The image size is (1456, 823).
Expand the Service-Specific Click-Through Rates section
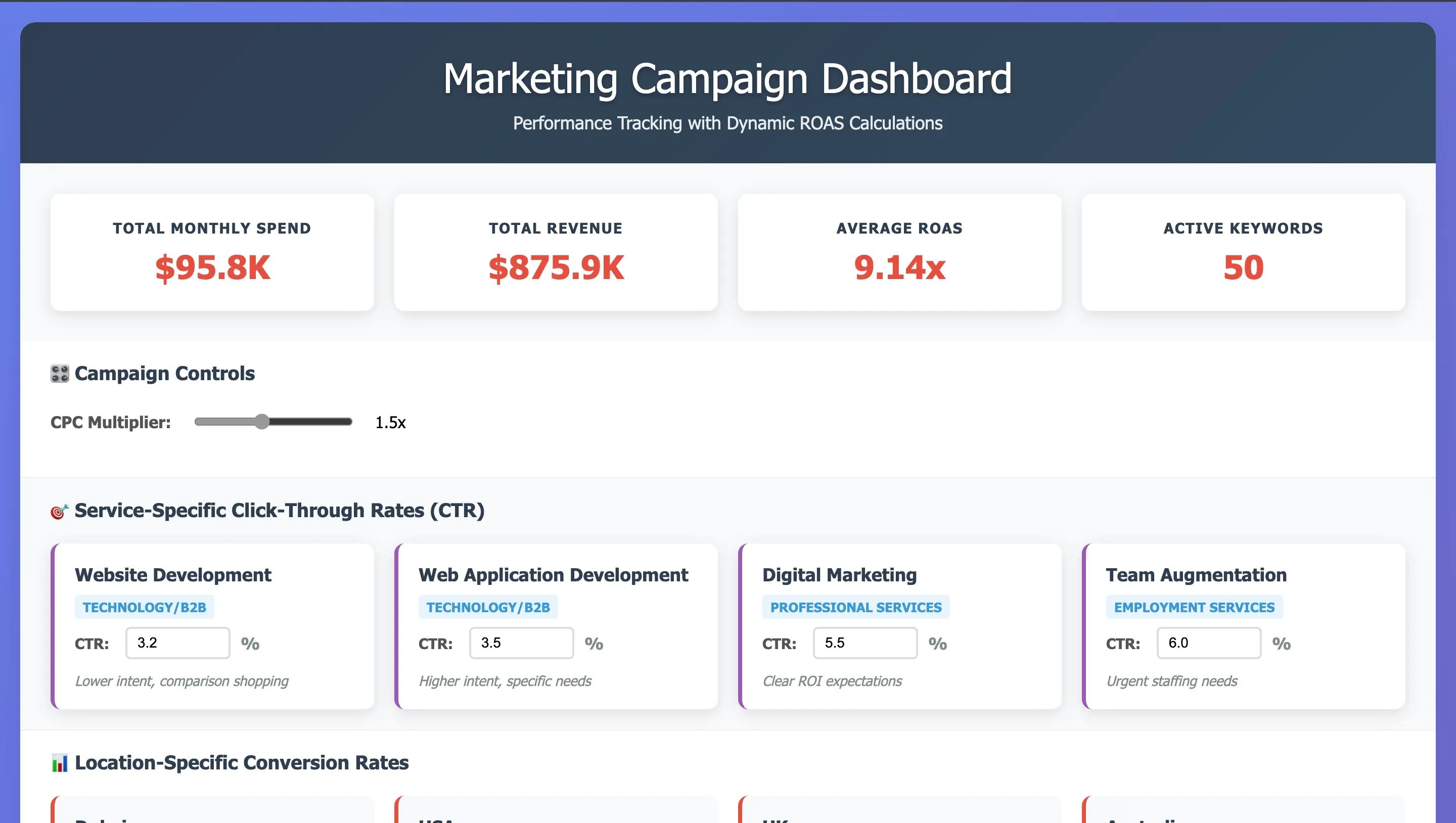pos(280,510)
